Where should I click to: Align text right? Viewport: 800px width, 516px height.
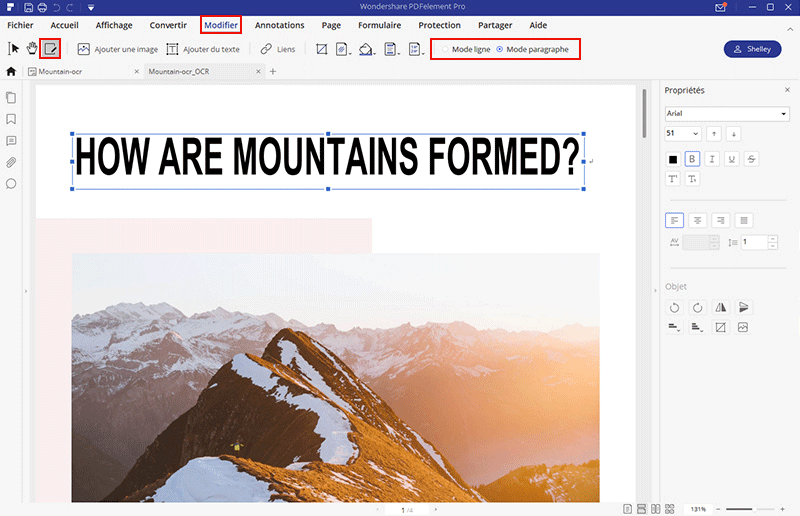pos(720,220)
